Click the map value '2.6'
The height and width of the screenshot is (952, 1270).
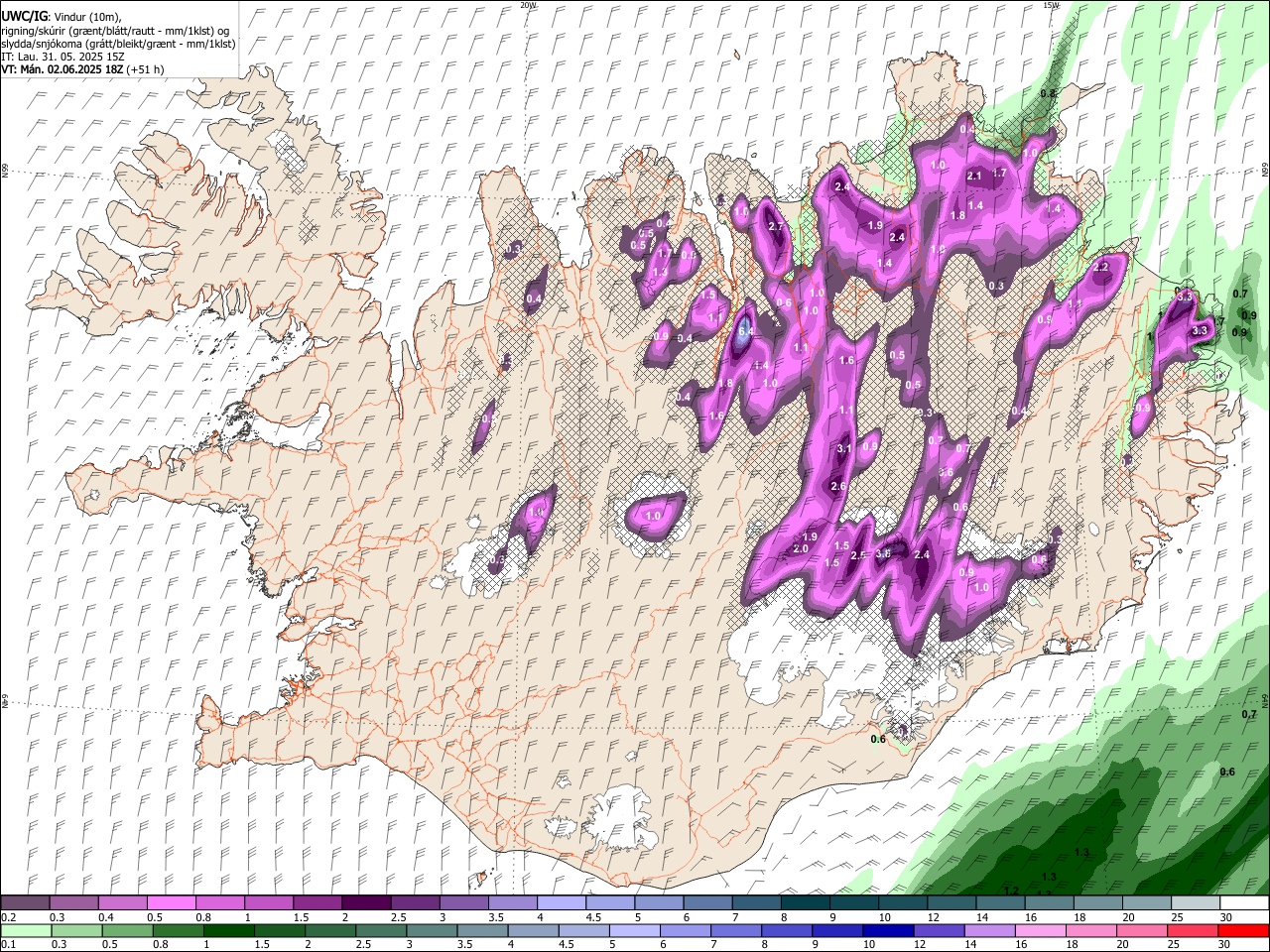click(x=838, y=487)
